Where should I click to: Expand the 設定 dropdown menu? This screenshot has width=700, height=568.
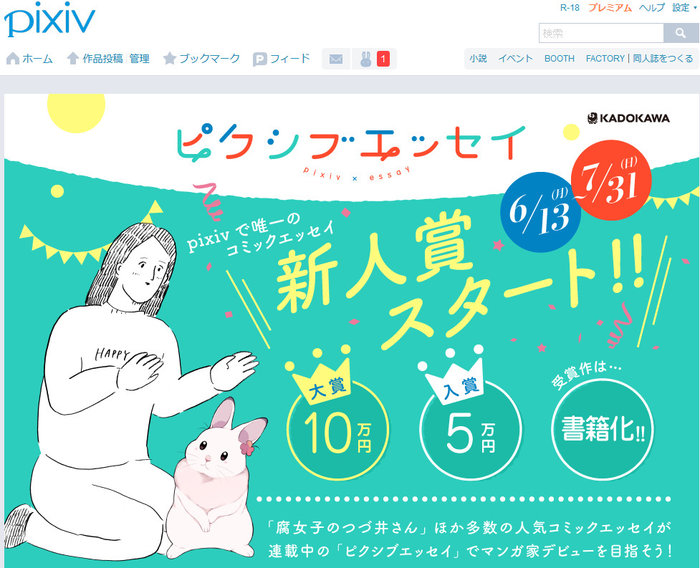684,8
